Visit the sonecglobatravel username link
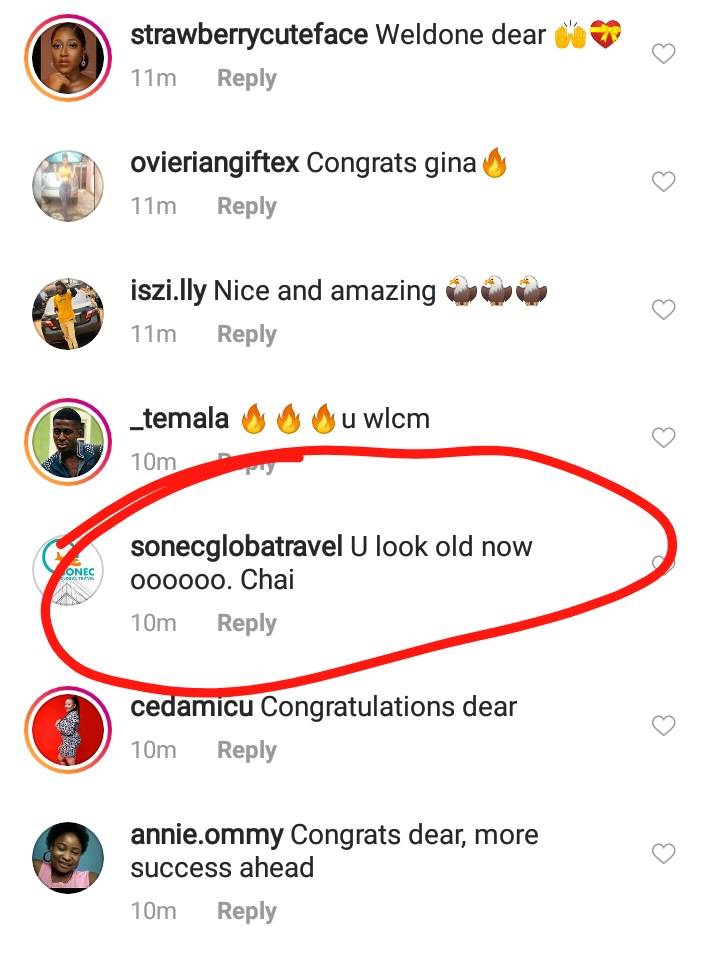Image resolution: width=720 pixels, height=958 pixels. coord(236,547)
